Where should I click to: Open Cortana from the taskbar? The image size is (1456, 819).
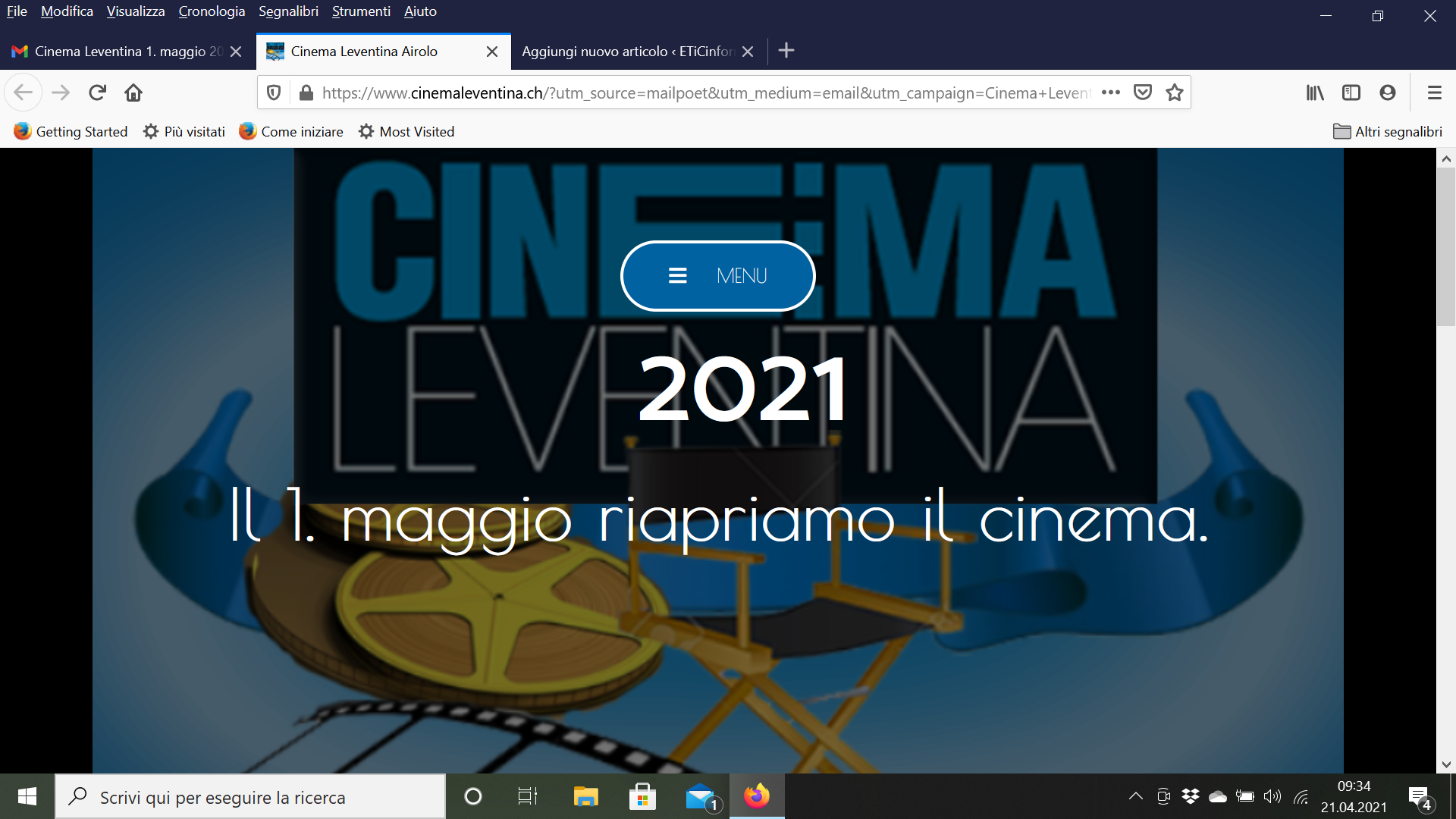pyautogui.click(x=473, y=796)
